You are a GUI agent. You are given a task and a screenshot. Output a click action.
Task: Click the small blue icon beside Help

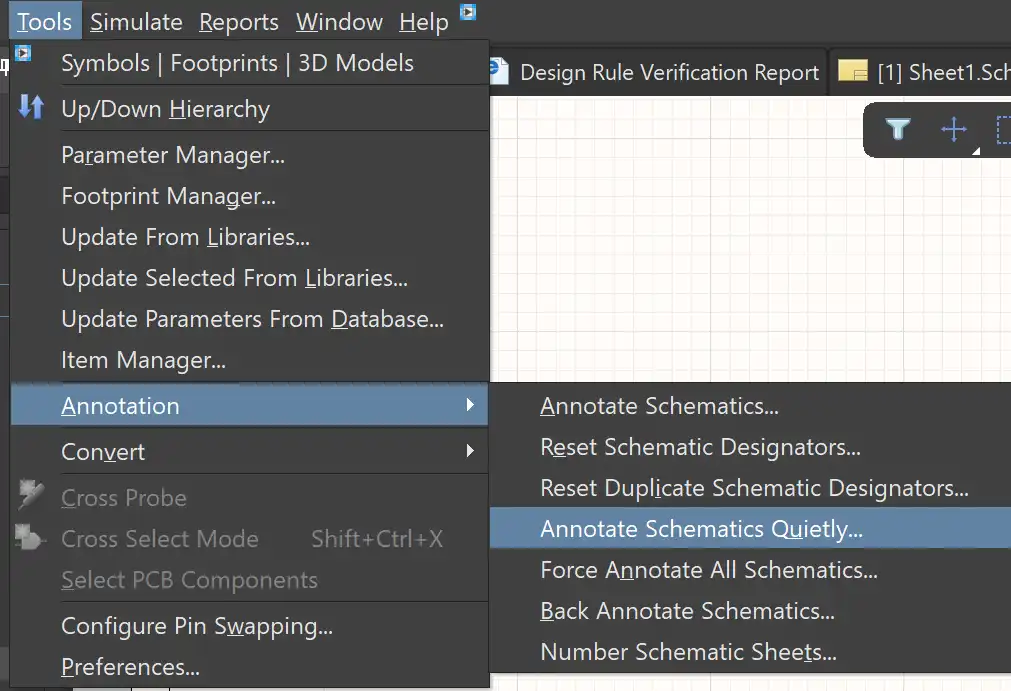pos(468,13)
